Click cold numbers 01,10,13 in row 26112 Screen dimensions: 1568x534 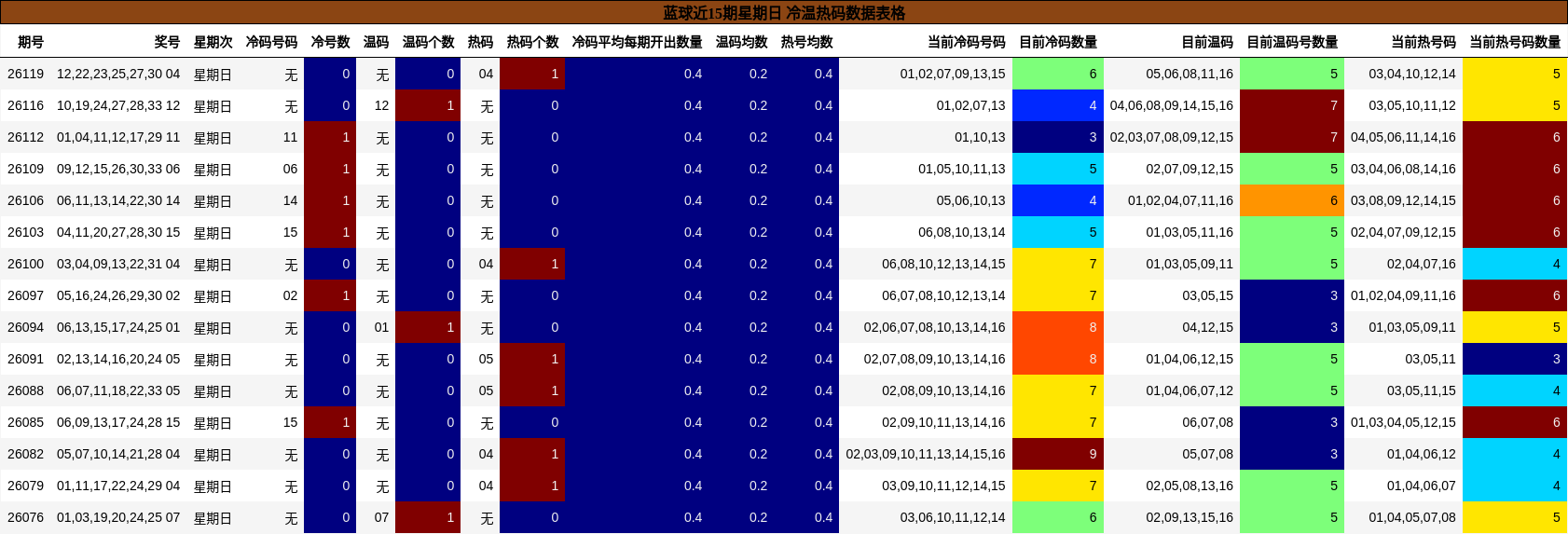tap(980, 137)
